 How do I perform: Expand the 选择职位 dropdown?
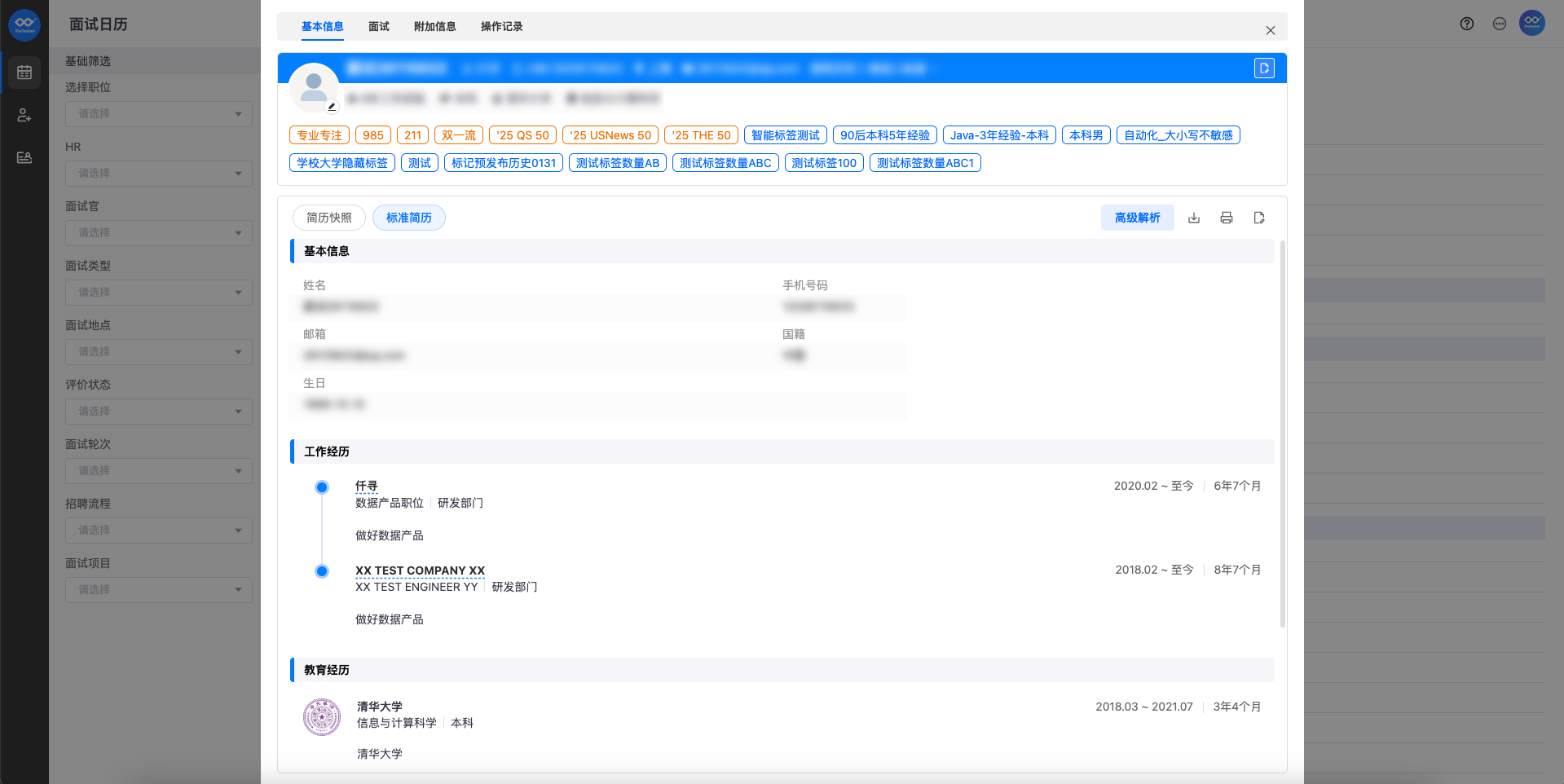click(x=159, y=114)
